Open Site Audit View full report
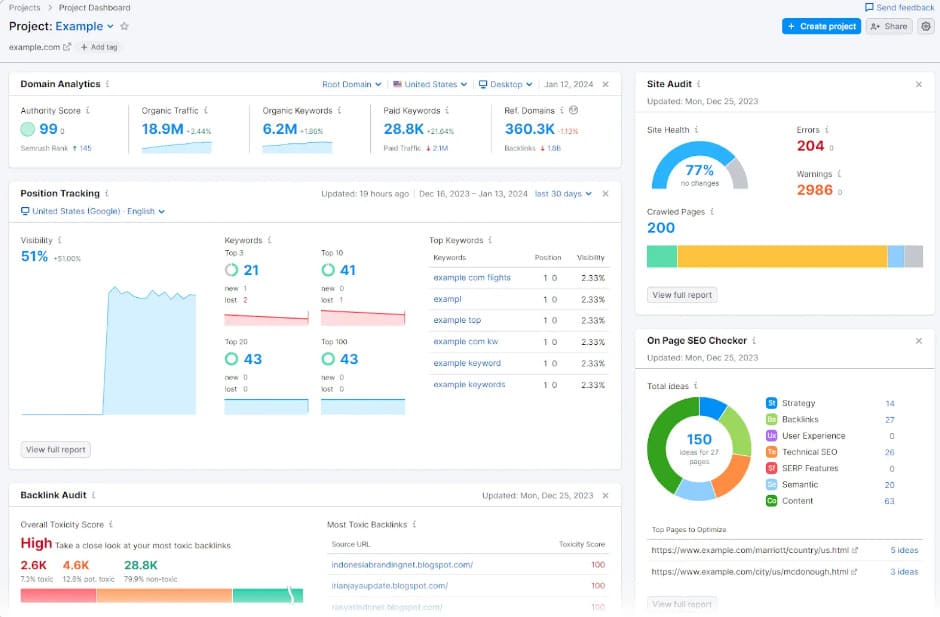 tap(682, 295)
